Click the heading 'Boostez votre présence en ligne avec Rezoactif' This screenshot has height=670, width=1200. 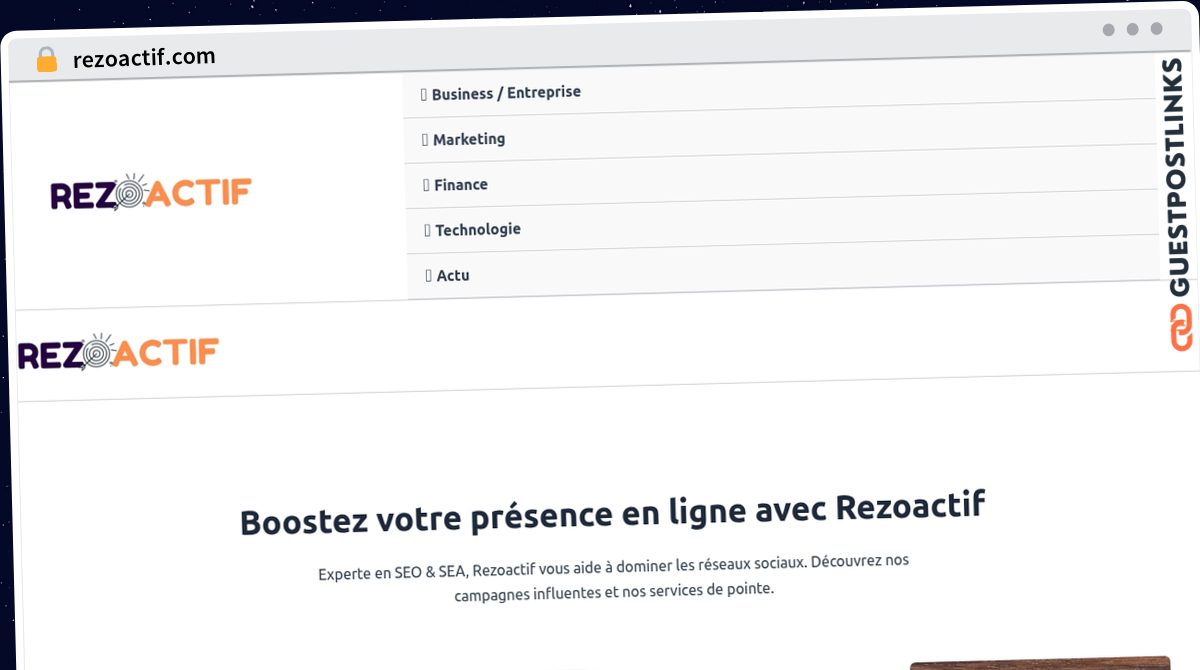pyautogui.click(x=613, y=513)
